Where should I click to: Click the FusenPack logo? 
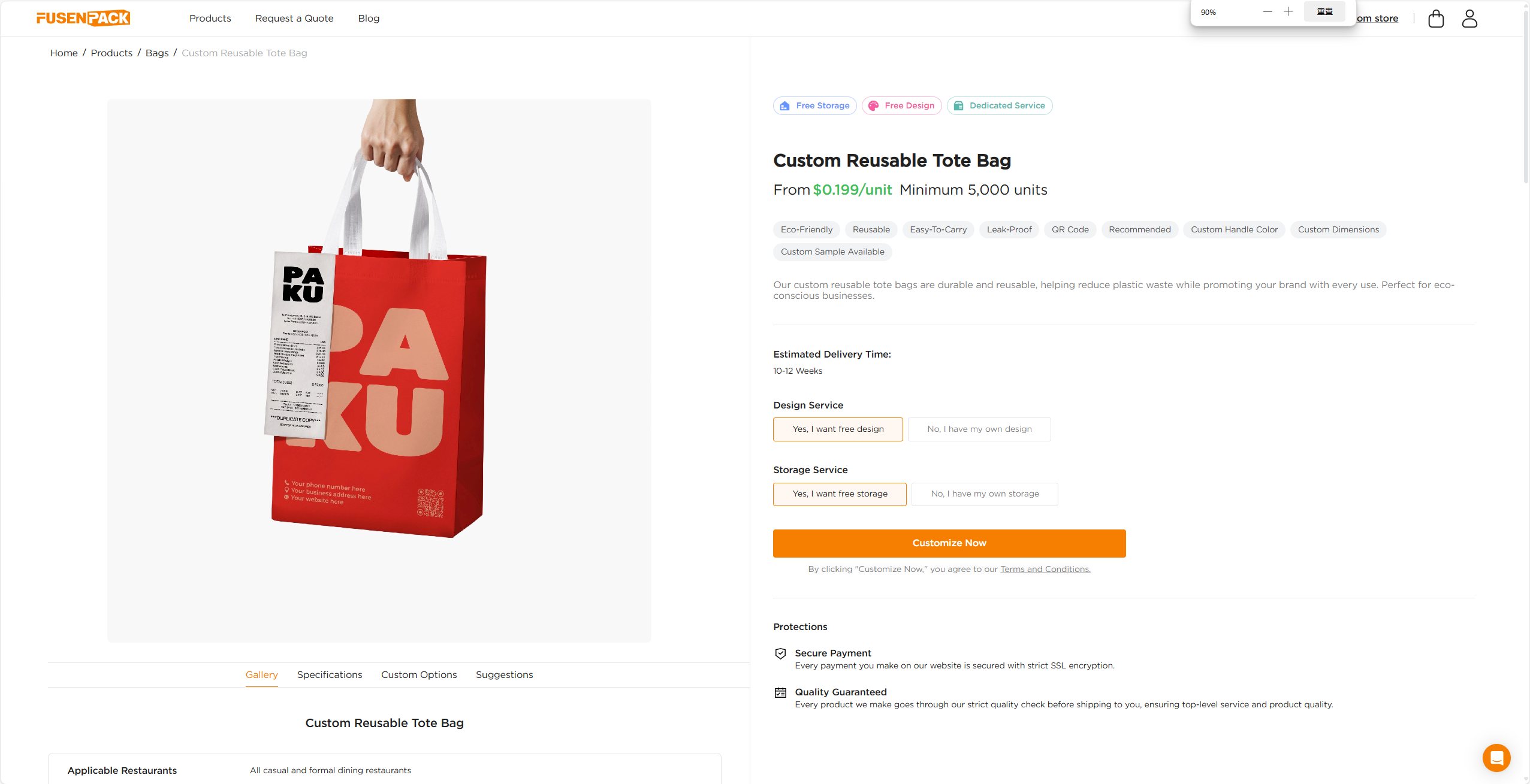click(x=83, y=17)
